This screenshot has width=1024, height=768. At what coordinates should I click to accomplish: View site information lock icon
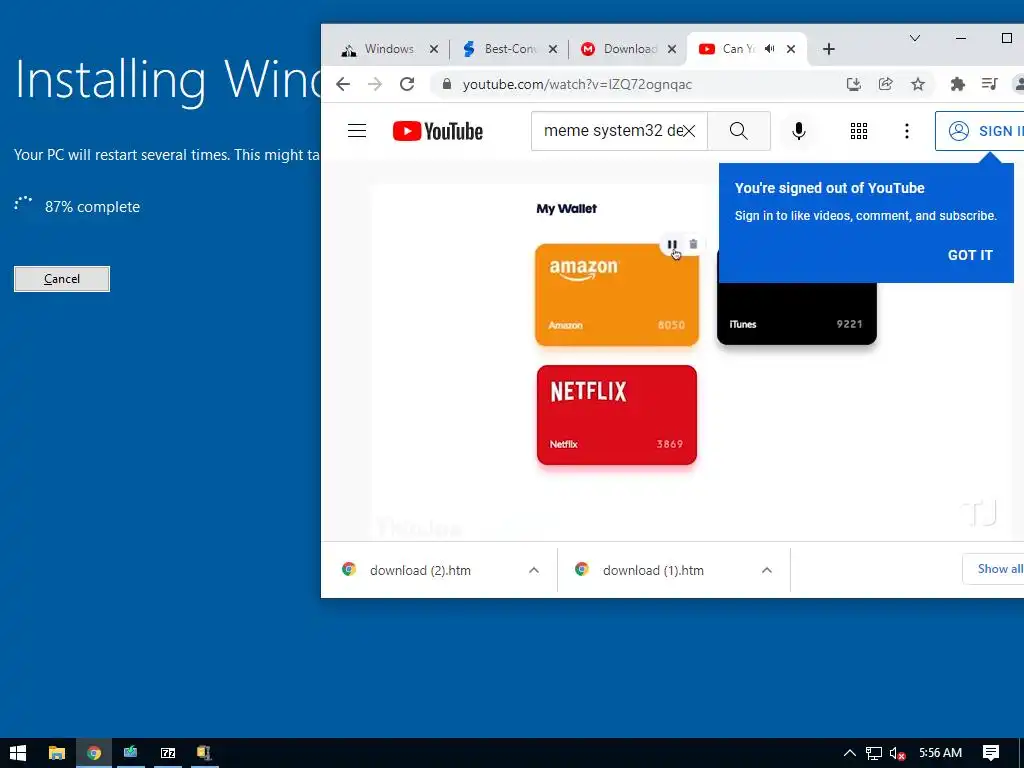pos(447,84)
